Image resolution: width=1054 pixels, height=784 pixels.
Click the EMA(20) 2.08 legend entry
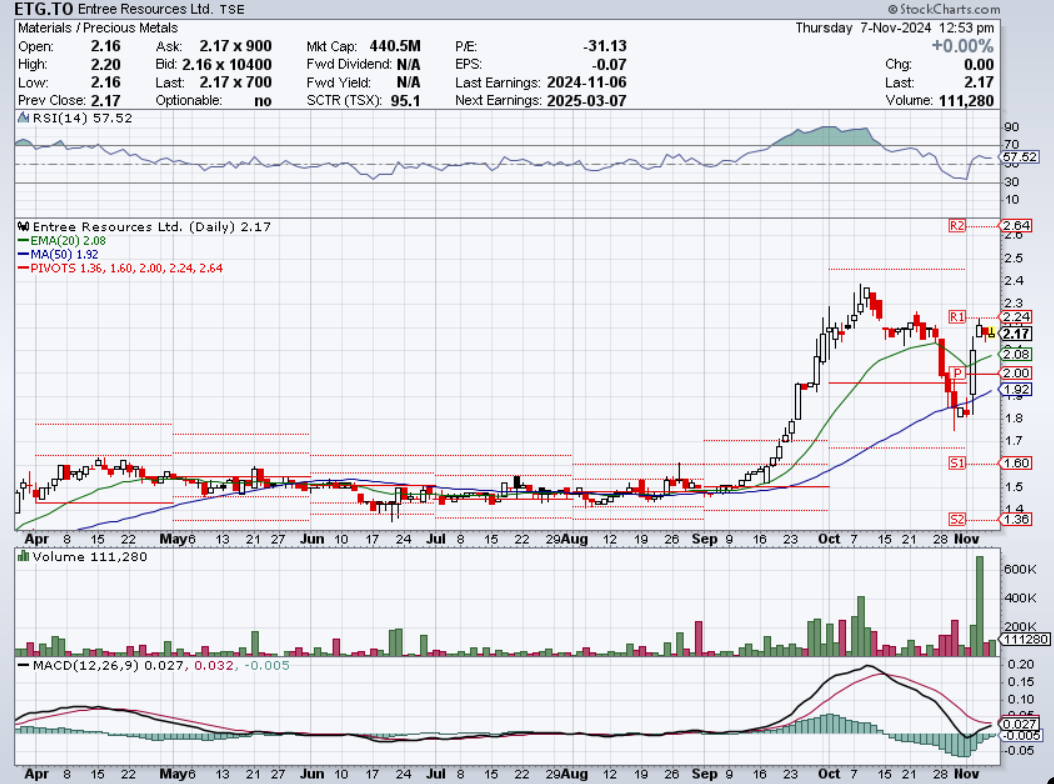coord(68,241)
